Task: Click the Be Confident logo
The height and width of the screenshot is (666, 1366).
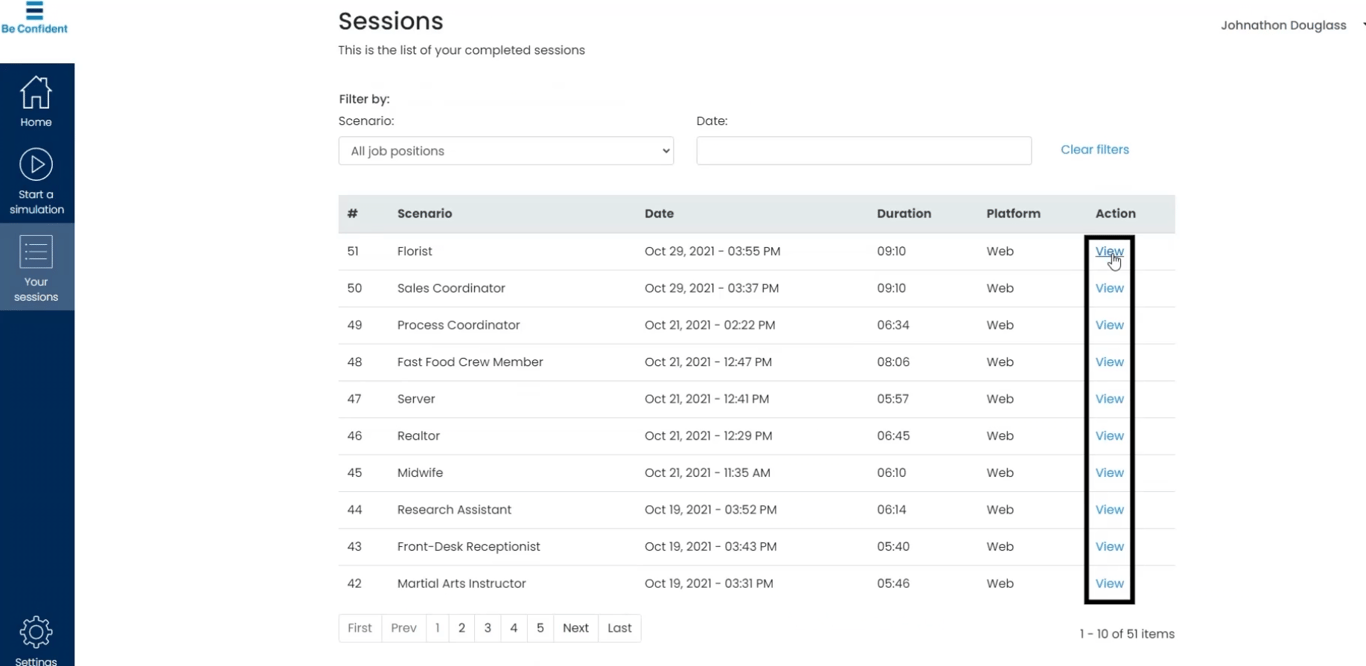Action: (34, 18)
